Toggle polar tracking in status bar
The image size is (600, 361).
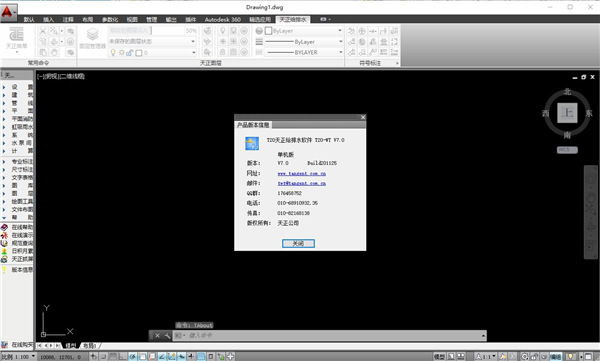pyautogui.click(x=132, y=356)
